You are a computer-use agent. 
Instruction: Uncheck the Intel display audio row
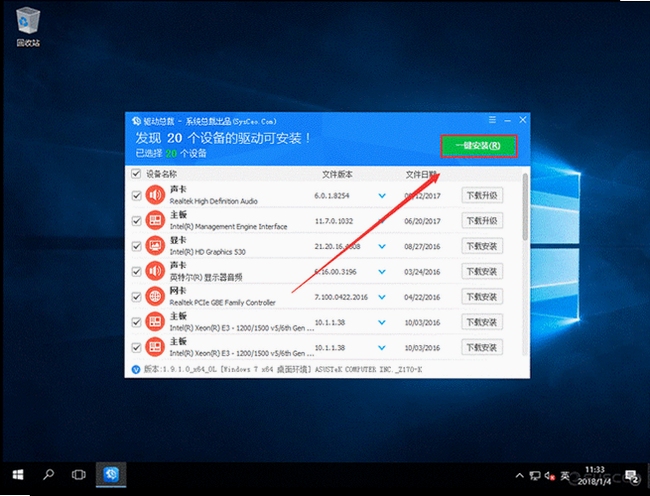(x=136, y=271)
